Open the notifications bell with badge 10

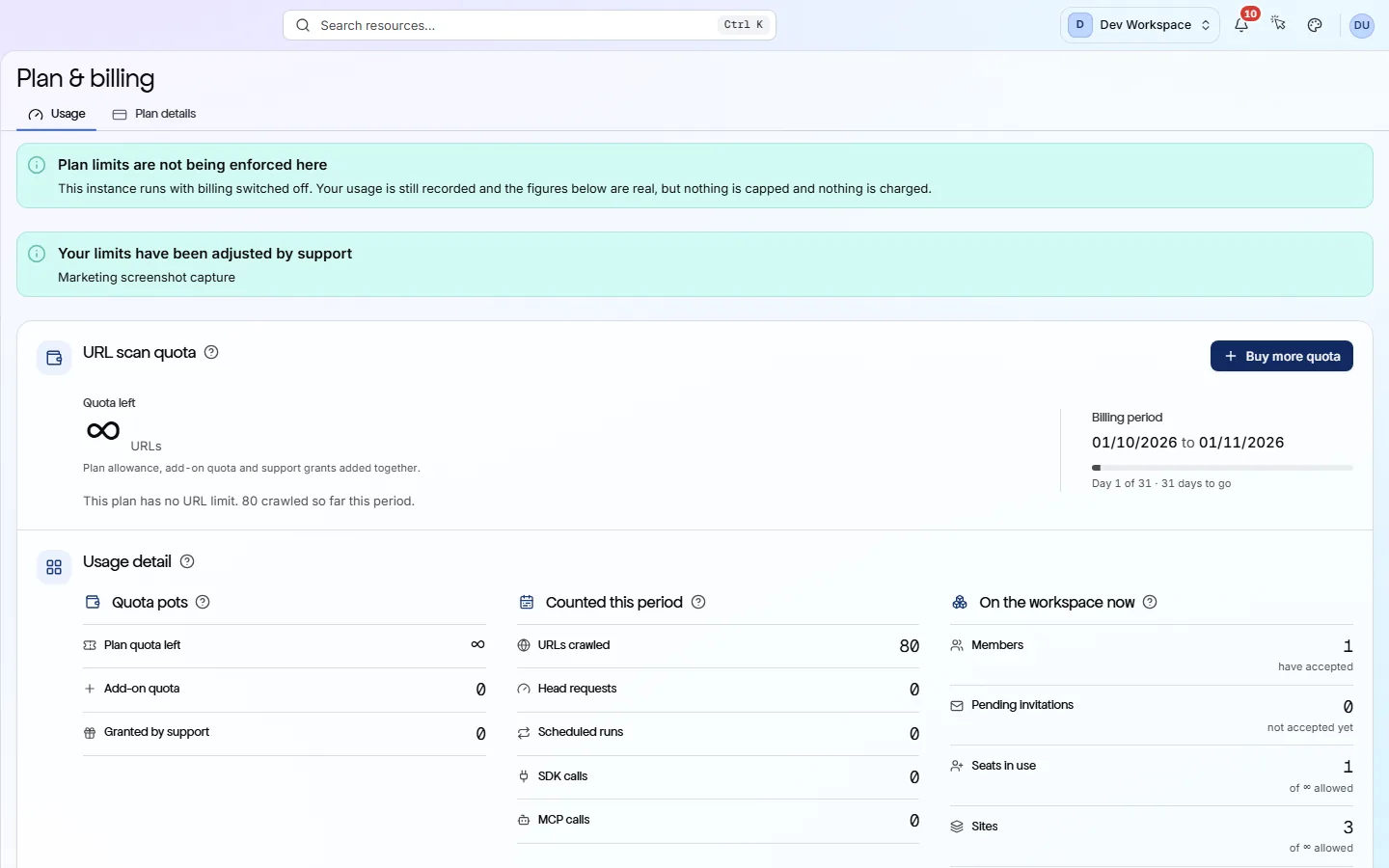pos(1241,25)
